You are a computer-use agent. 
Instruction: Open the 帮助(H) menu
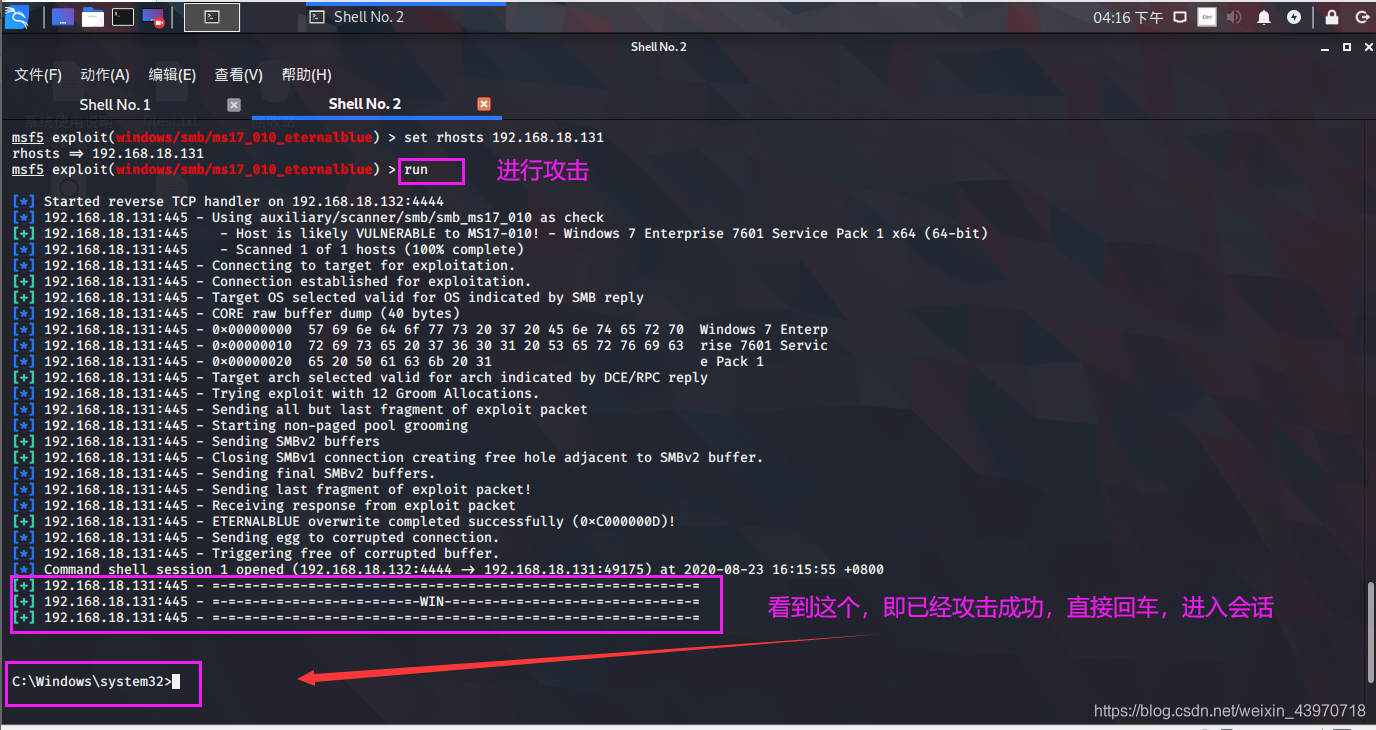pos(306,75)
